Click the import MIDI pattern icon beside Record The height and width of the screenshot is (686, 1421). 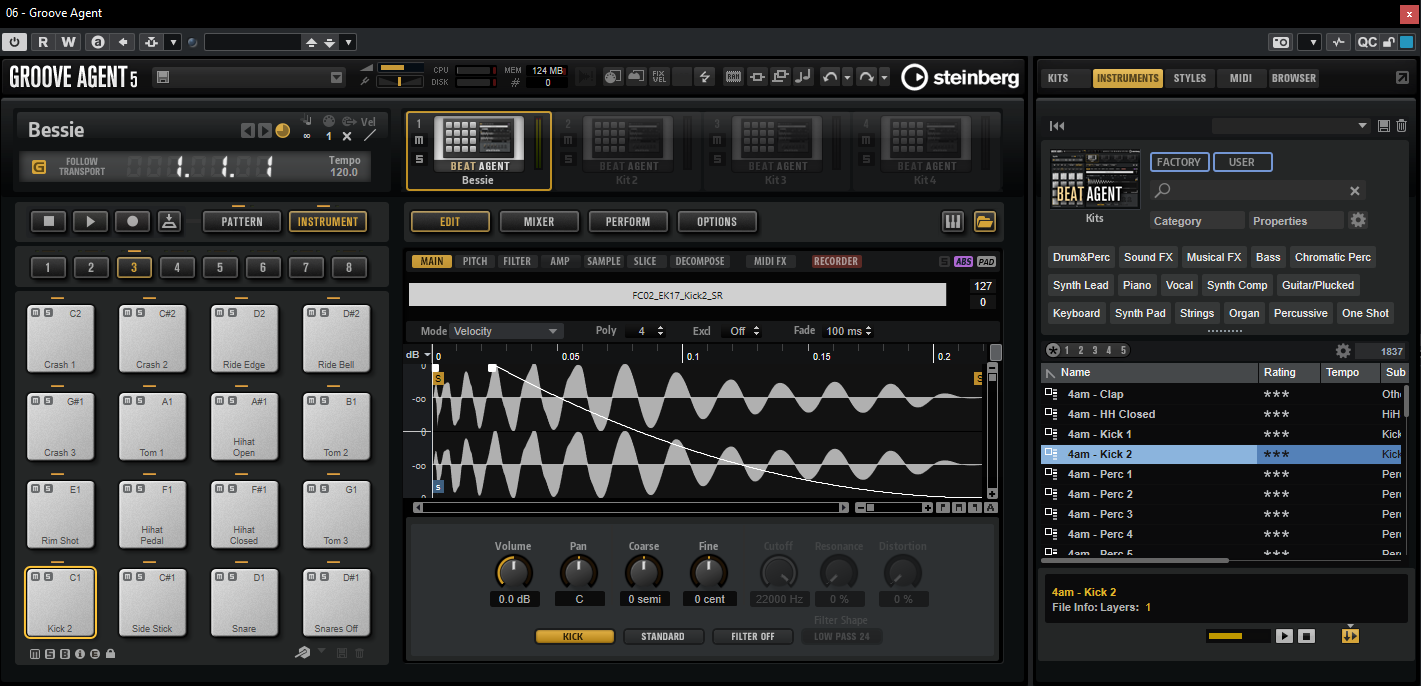[x=169, y=221]
